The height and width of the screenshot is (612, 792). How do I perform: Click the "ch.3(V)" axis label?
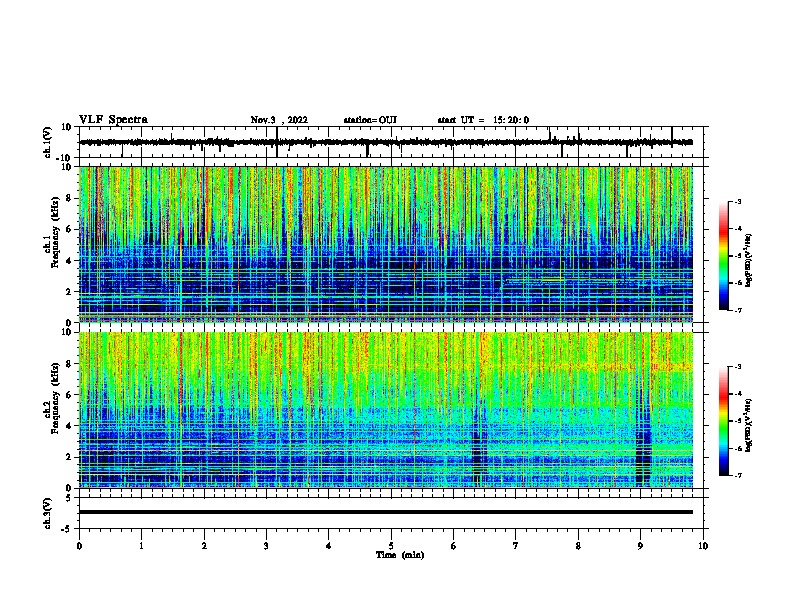tap(48, 513)
